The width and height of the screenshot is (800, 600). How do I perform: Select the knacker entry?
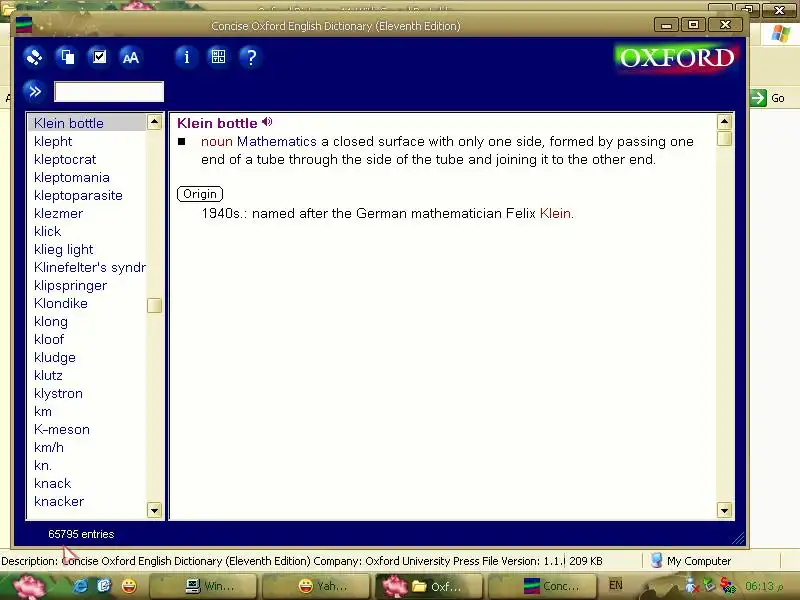[59, 502]
